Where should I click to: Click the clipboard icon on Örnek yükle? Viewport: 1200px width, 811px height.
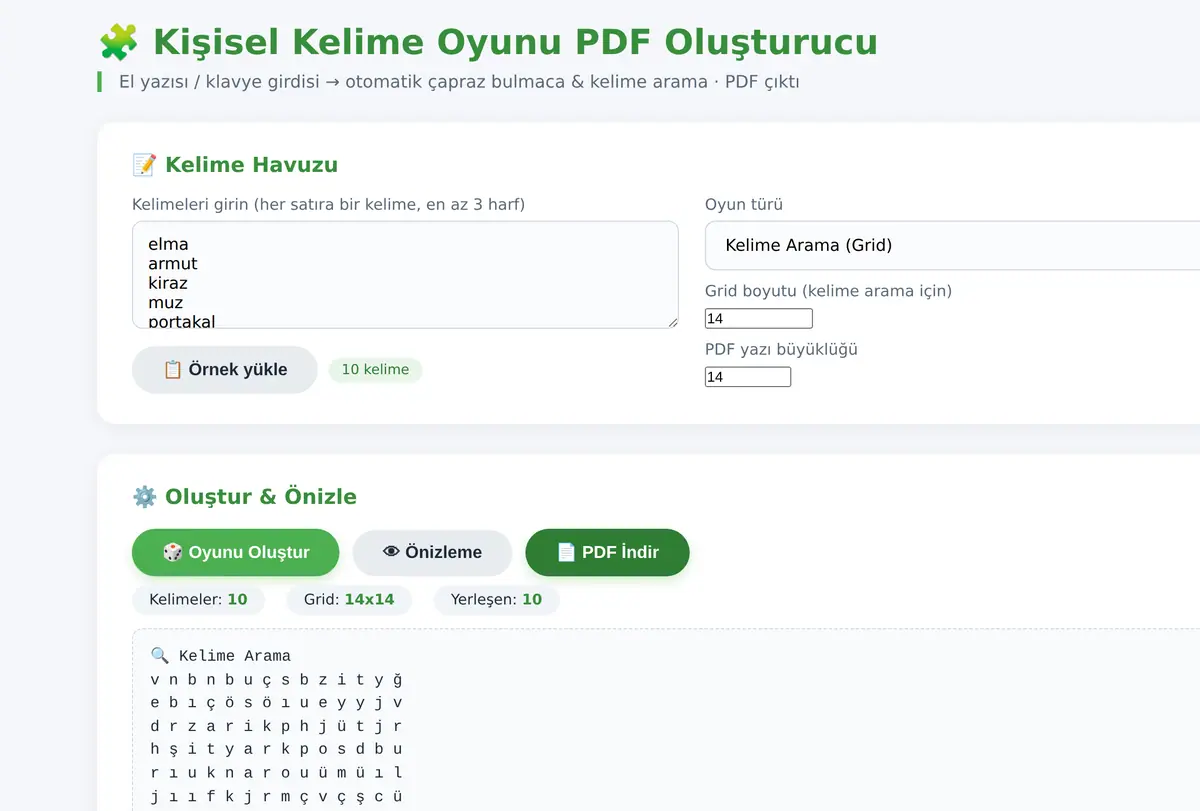click(172, 369)
